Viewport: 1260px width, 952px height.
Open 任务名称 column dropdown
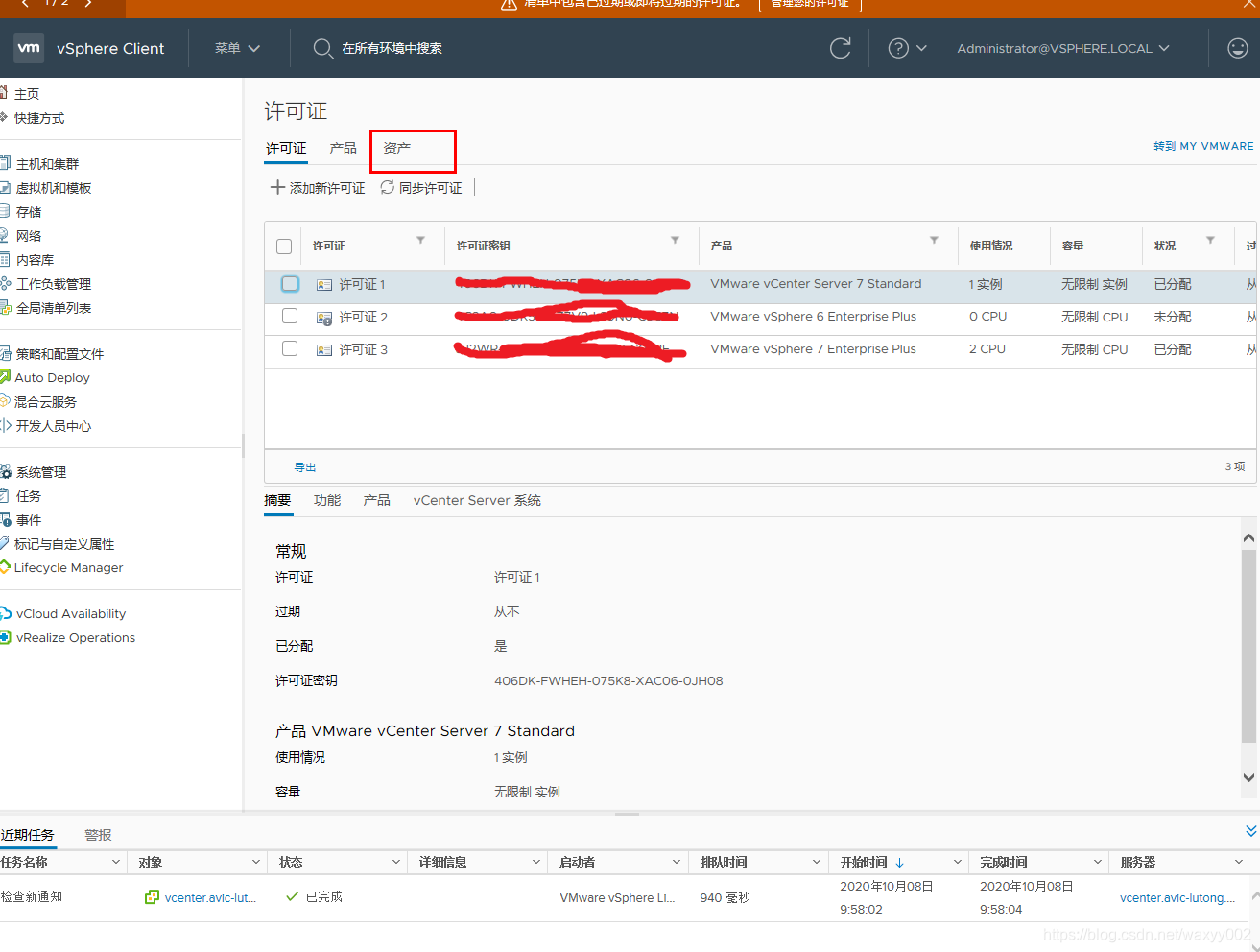point(116,863)
